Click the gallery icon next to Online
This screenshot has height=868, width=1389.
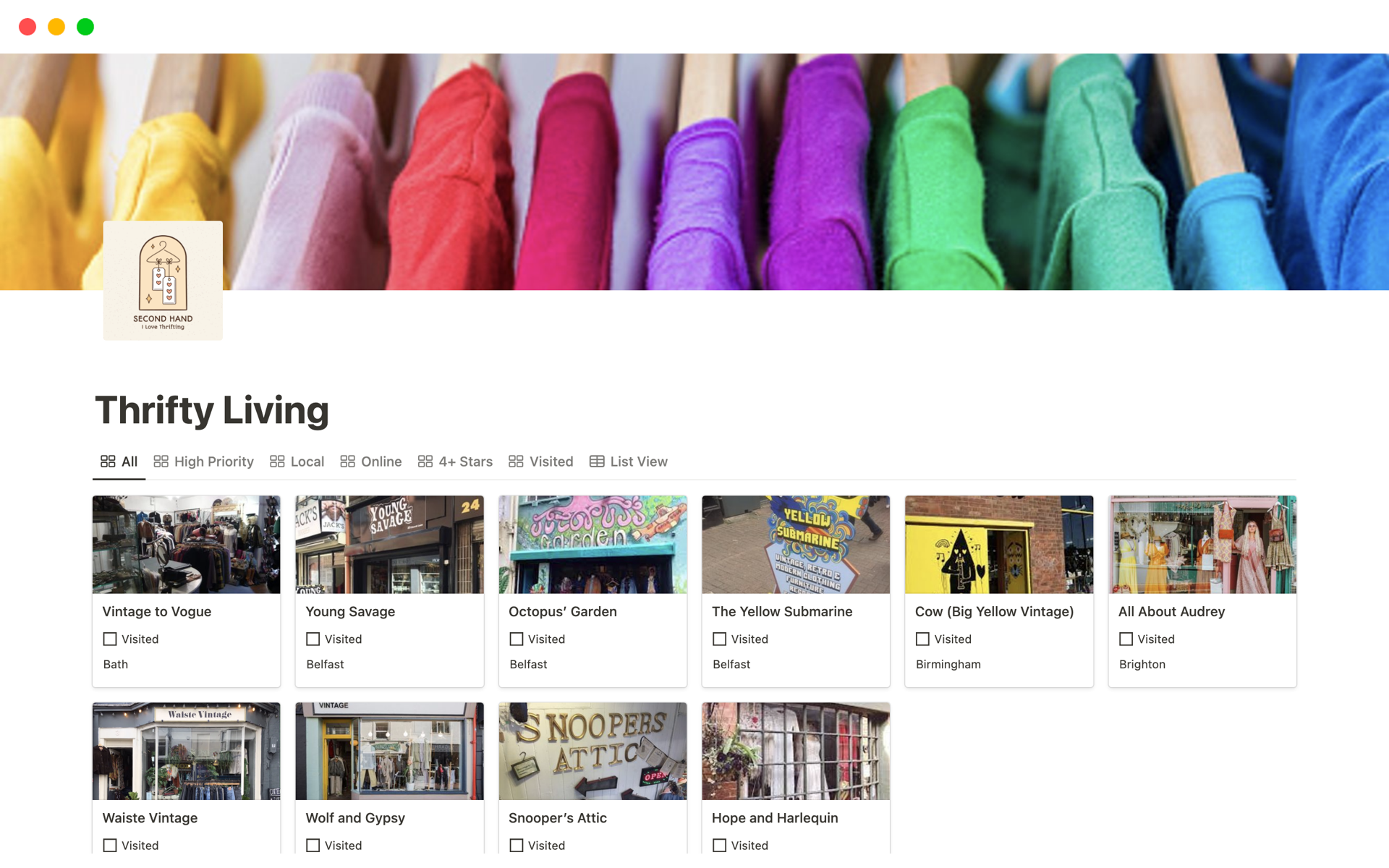point(349,461)
